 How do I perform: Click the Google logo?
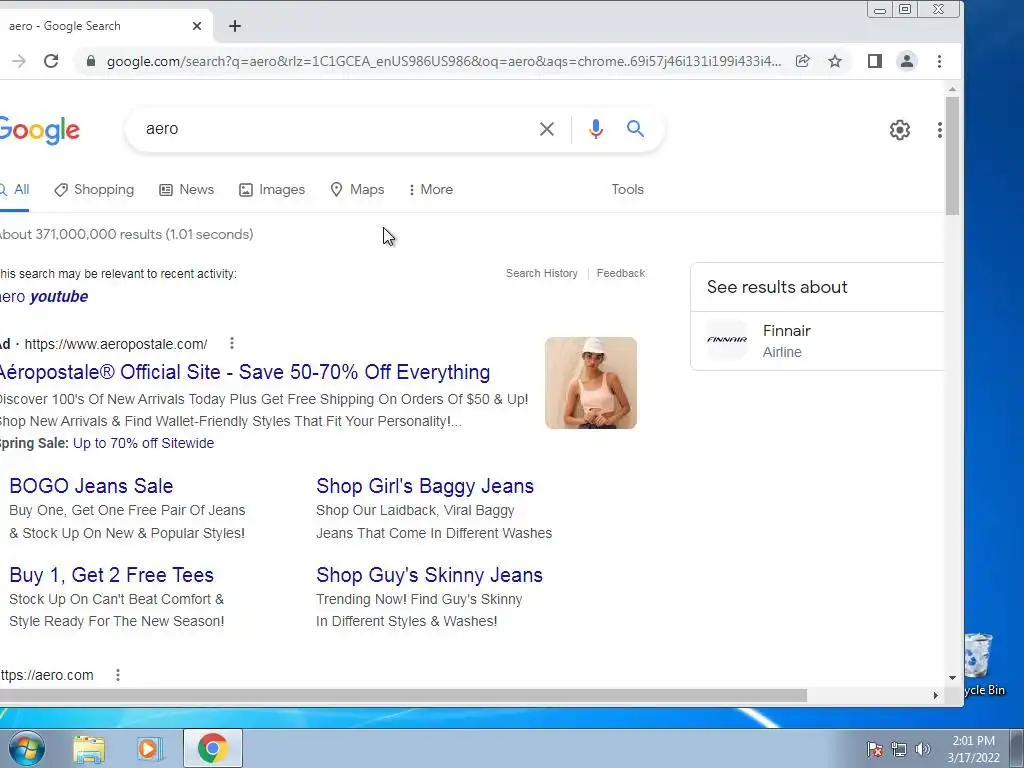pyautogui.click(x=39, y=131)
